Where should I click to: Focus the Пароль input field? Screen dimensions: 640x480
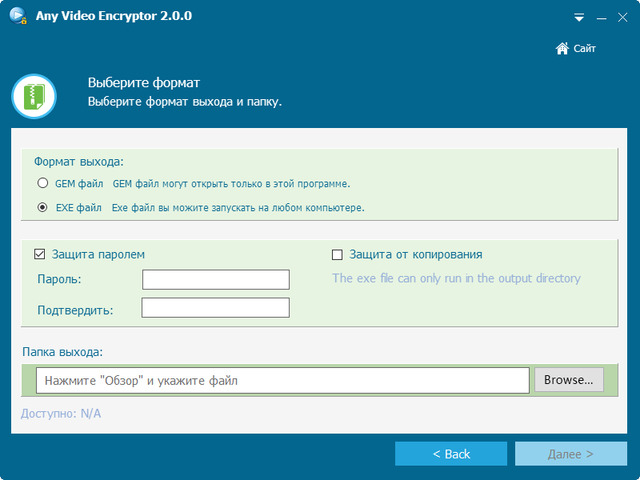pyautogui.click(x=215, y=279)
